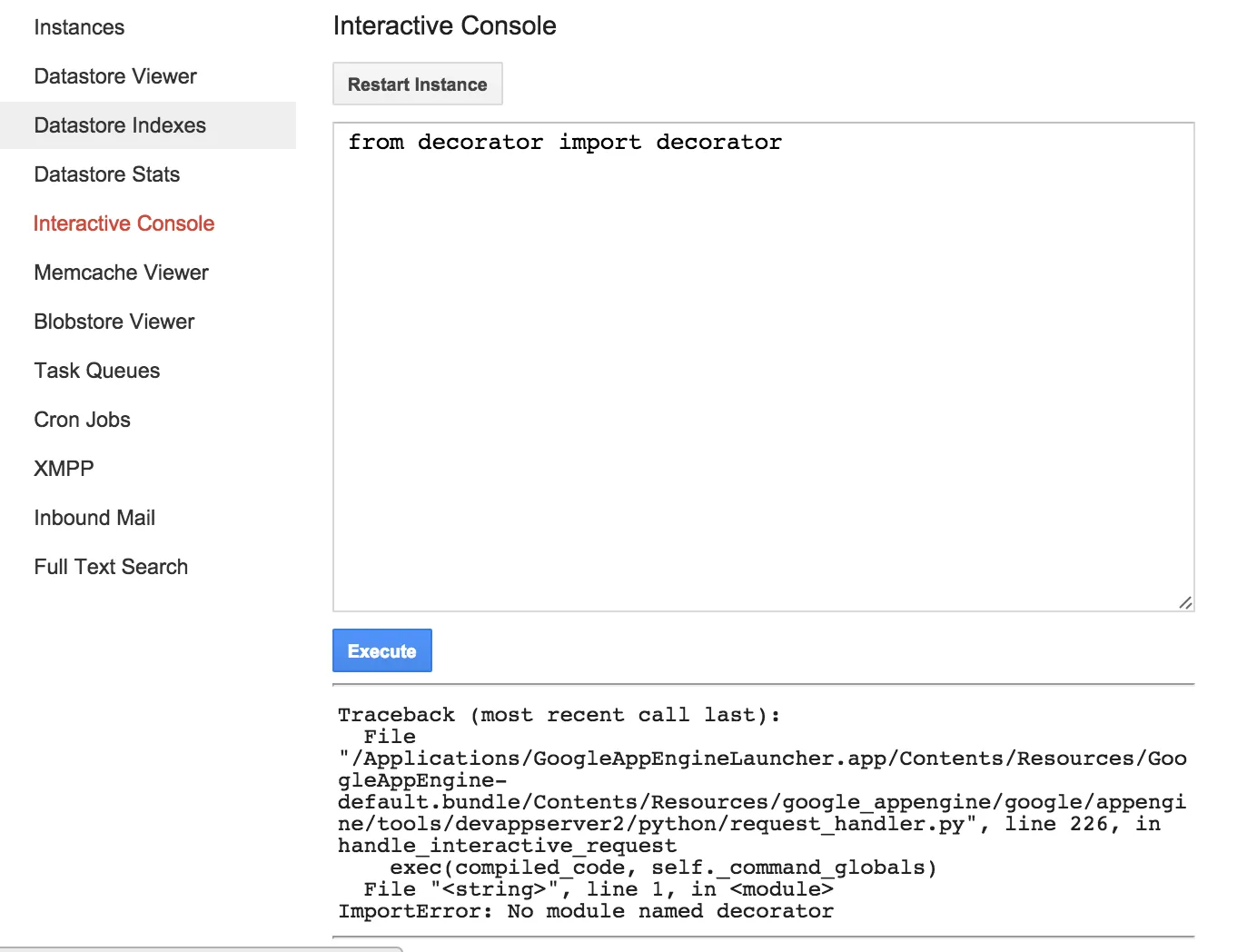
Task: Open Inbound Mail page
Action: coord(94,518)
